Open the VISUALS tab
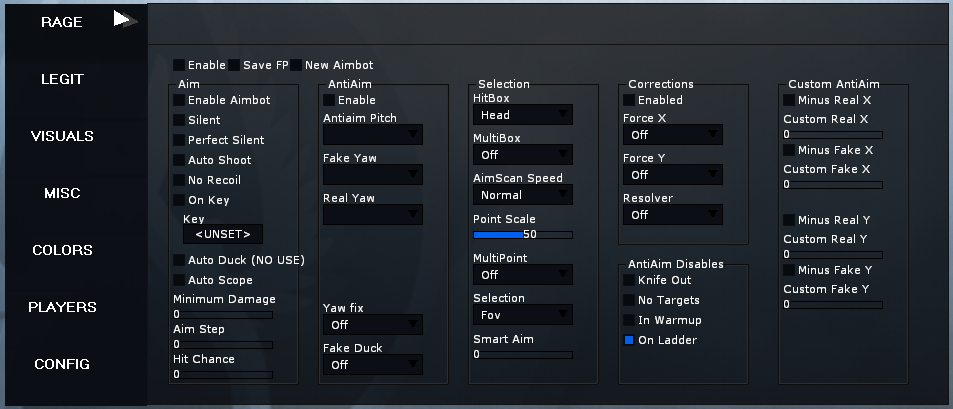This screenshot has height=409, width=953. point(62,136)
